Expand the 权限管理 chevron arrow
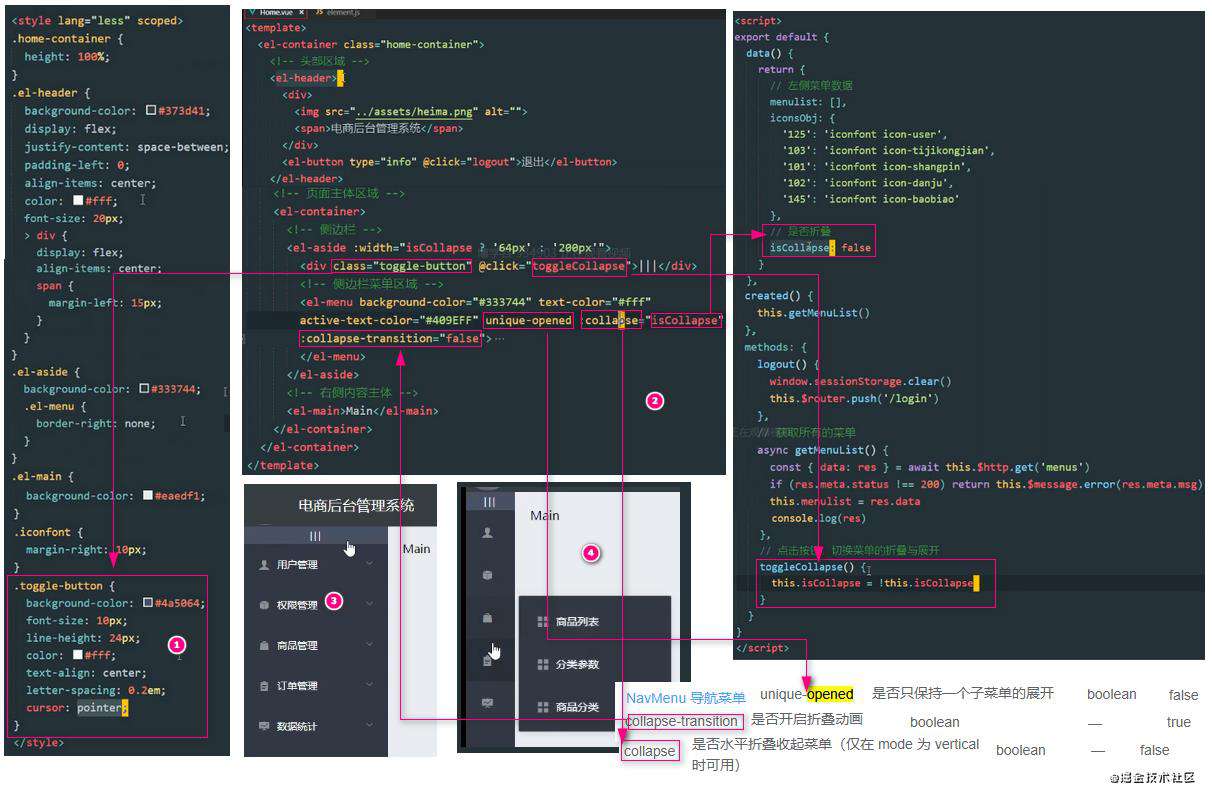 pos(370,604)
